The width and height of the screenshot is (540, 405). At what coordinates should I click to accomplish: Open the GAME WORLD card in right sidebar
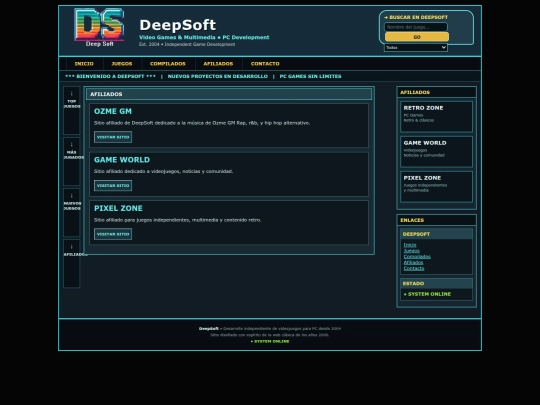436,152
